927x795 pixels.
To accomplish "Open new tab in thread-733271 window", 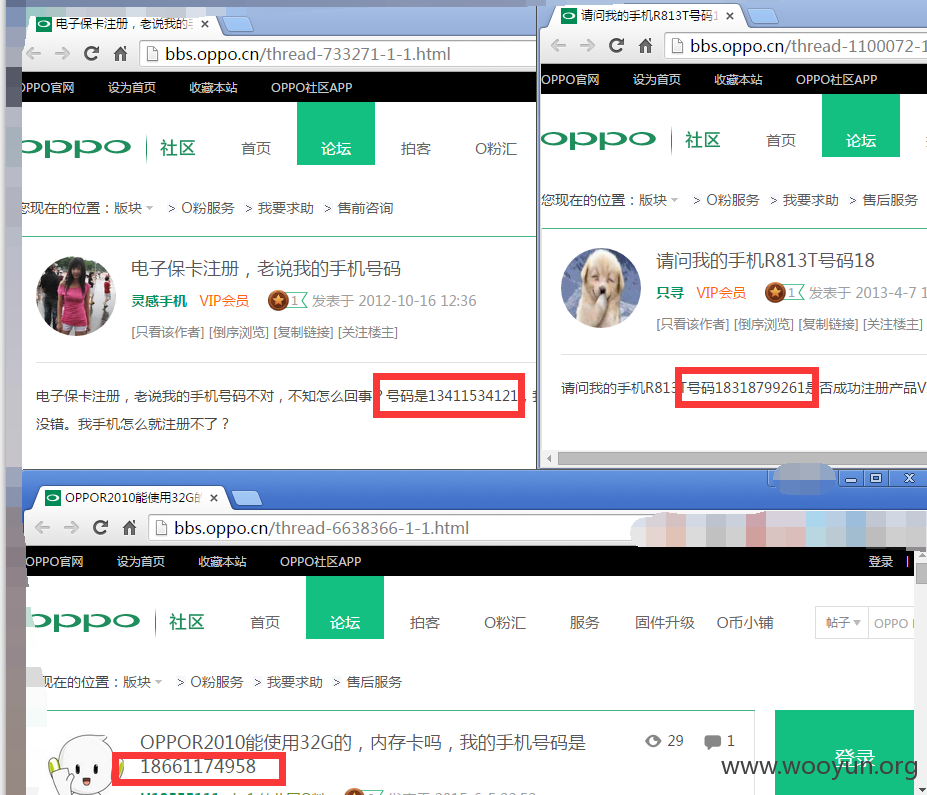I will pyautogui.click(x=238, y=24).
